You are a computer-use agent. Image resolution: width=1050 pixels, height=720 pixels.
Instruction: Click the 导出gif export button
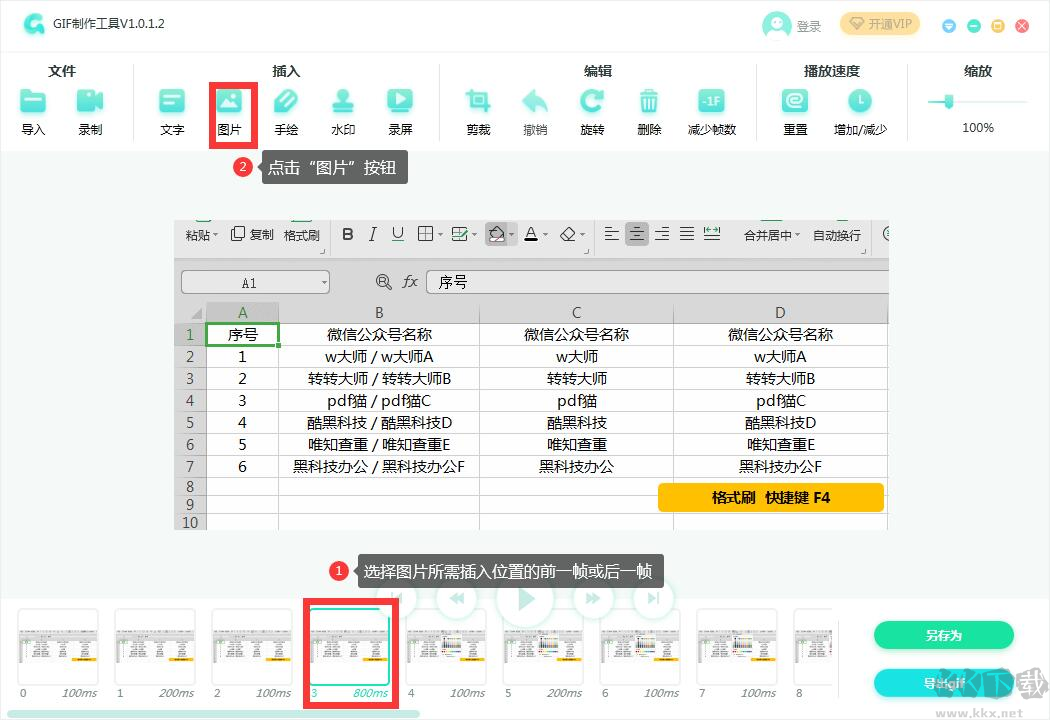tap(943, 683)
